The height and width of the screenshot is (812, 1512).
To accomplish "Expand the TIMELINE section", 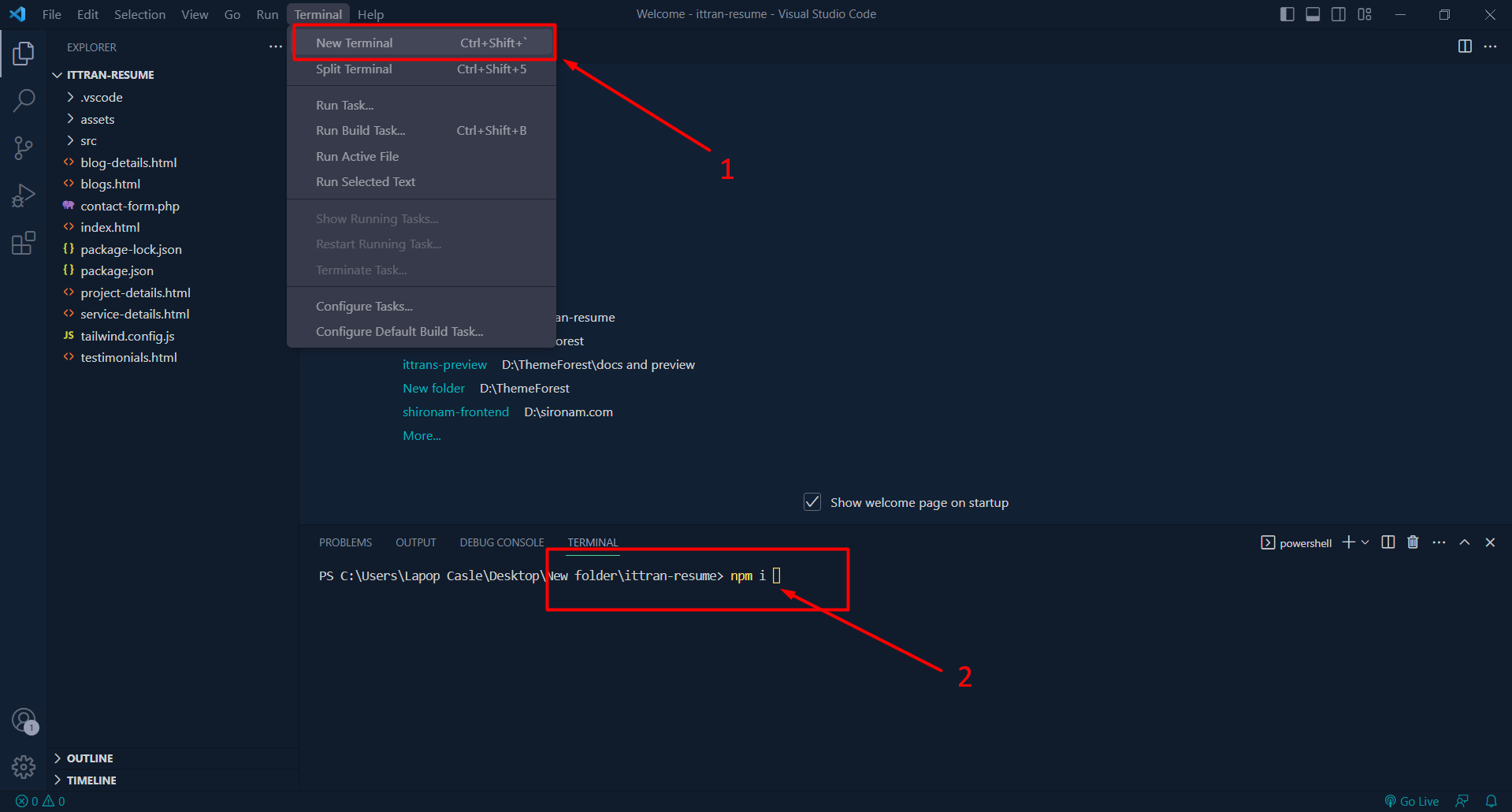I will pyautogui.click(x=91, y=780).
